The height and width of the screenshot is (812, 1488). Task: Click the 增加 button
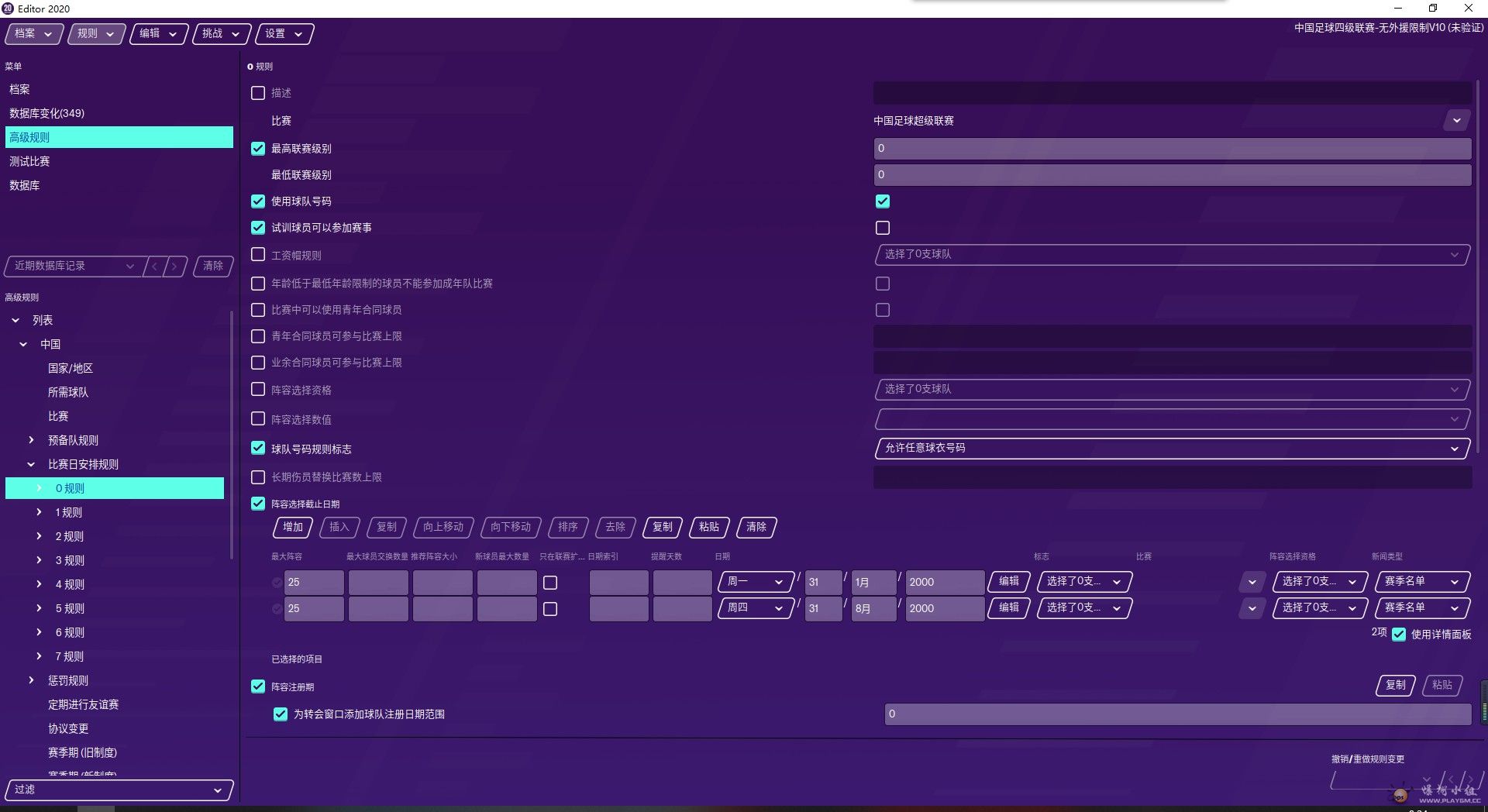293,528
